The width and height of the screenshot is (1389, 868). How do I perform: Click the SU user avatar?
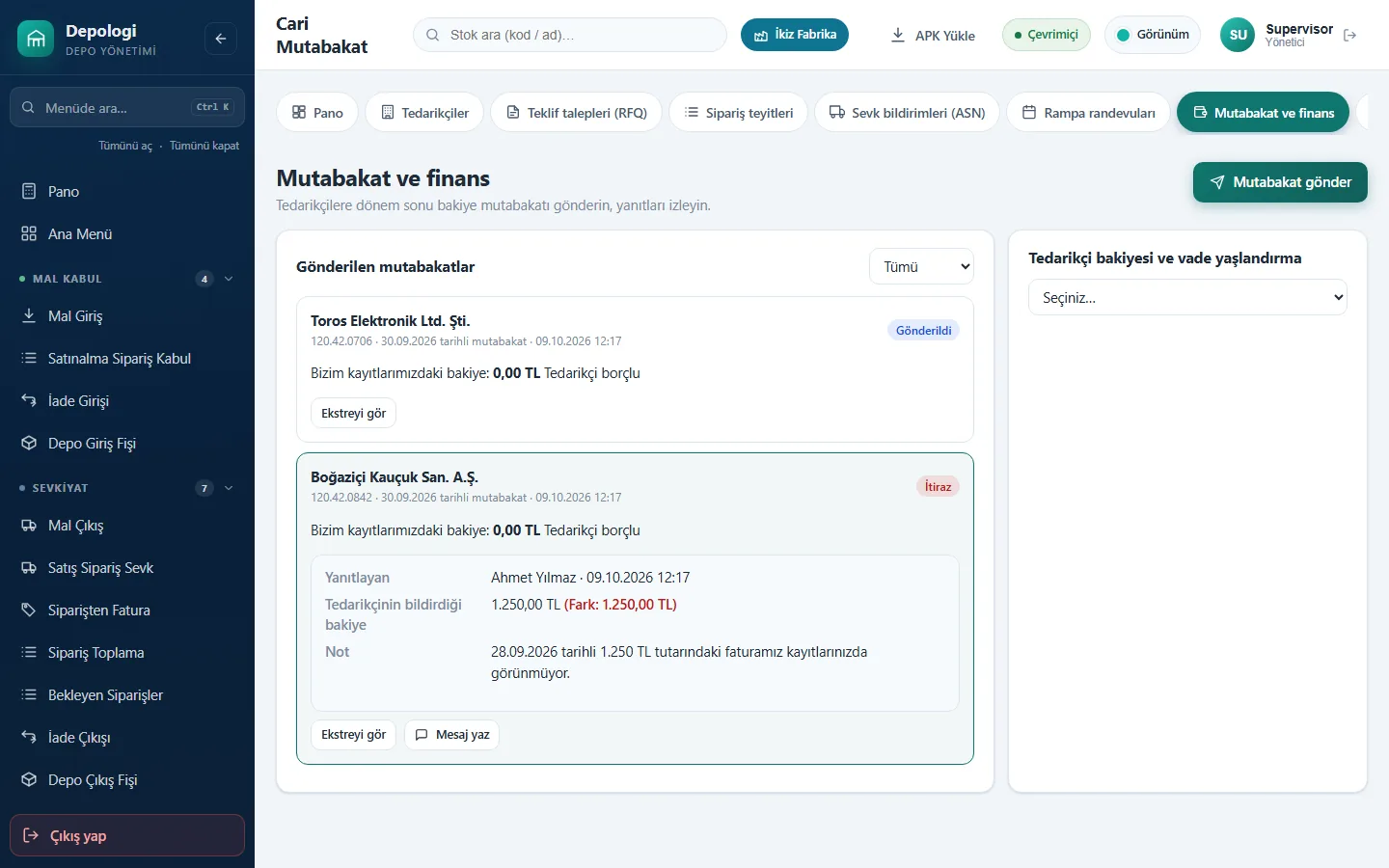pyautogui.click(x=1239, y=35)
